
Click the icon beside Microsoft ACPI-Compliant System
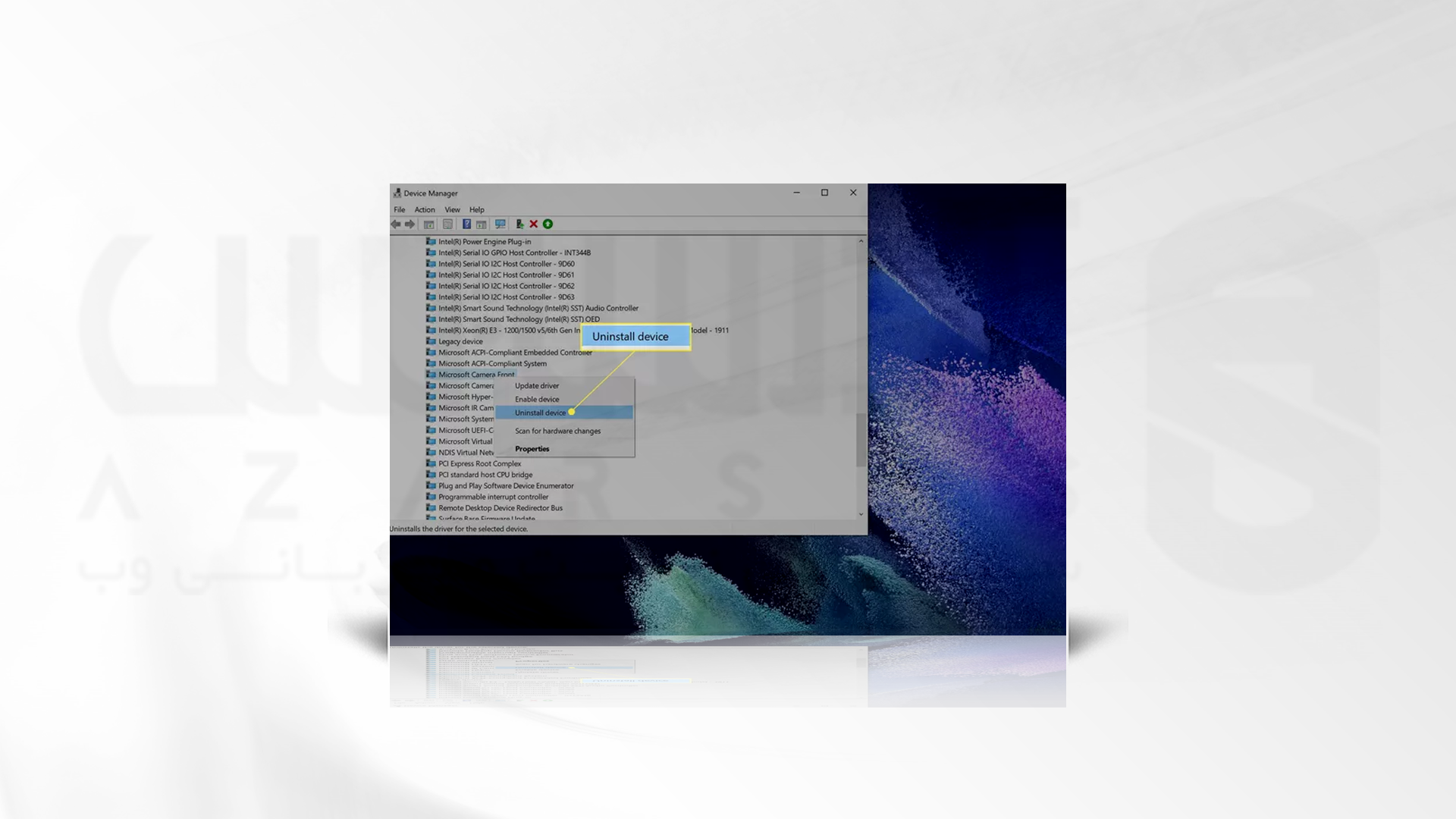[x=431, y=363]
